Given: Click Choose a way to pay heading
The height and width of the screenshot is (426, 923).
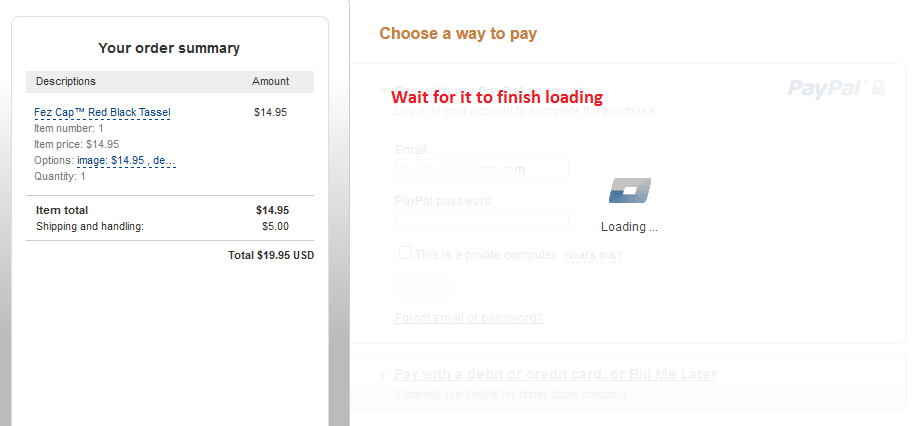Looking at the screenshot, I should pyautogui.click(x=458, y=34).
